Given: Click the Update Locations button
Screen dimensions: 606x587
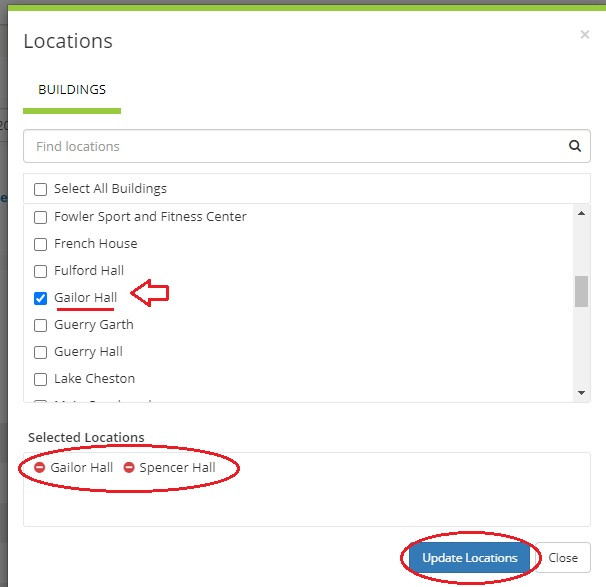Looking at the screenshot, I should pyautogui.click(x=470, y=558).
